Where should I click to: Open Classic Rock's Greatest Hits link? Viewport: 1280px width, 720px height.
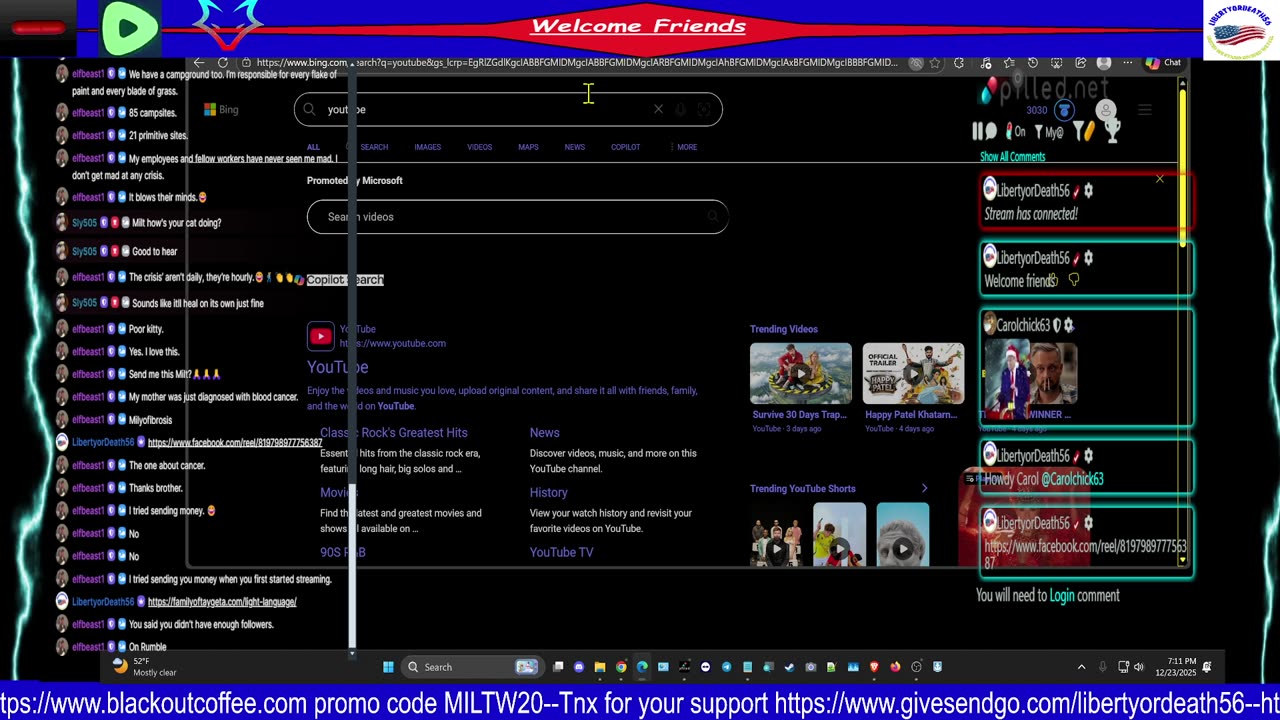click(x=394, y=433)
